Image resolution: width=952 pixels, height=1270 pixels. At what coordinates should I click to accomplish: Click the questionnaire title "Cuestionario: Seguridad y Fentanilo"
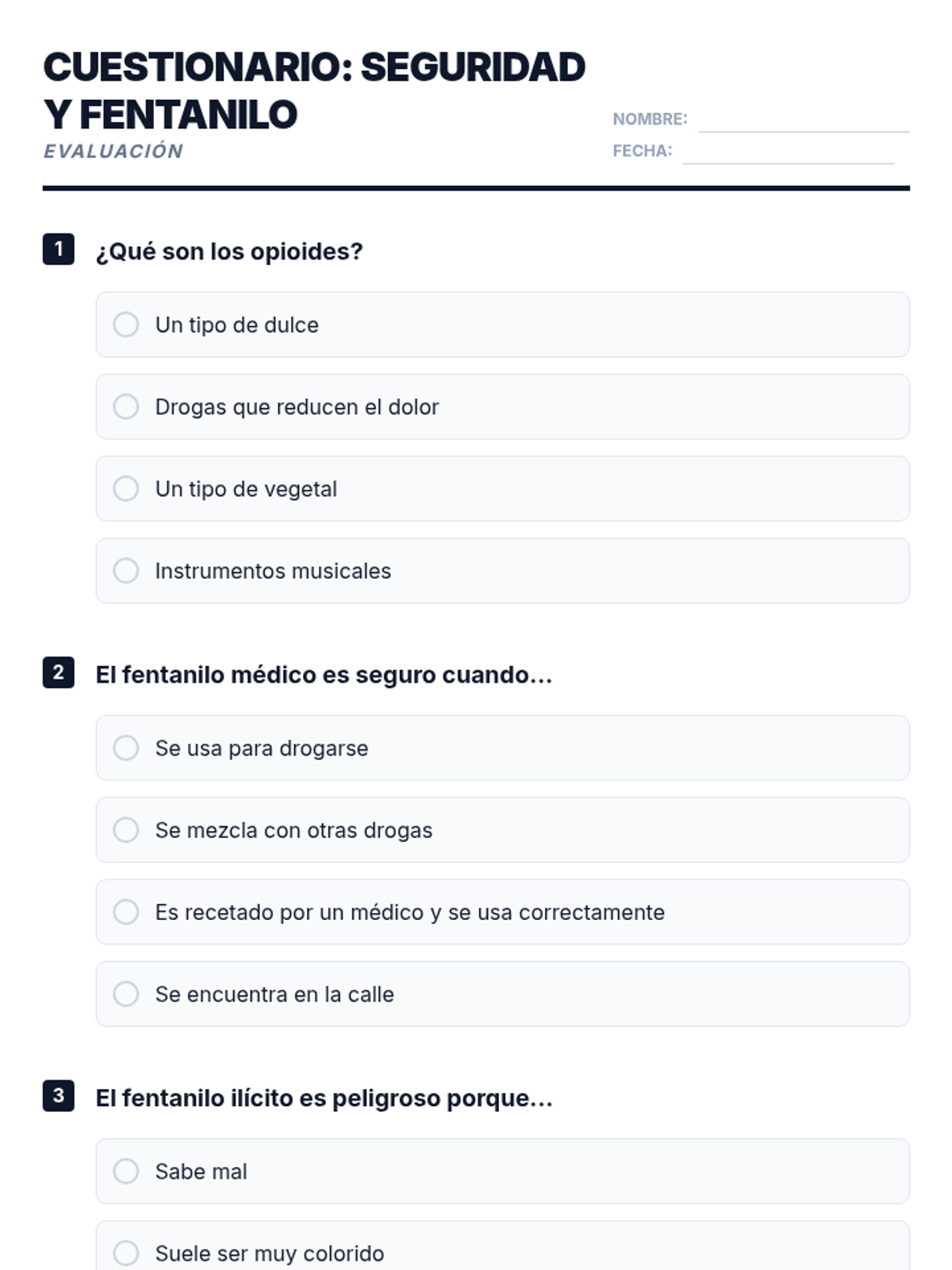(314, 90)
